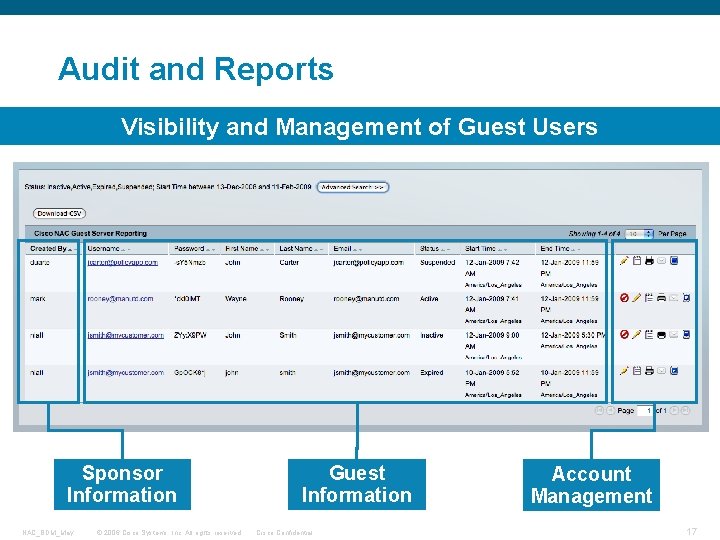Select the 'Active' status cell

[429, 298]
